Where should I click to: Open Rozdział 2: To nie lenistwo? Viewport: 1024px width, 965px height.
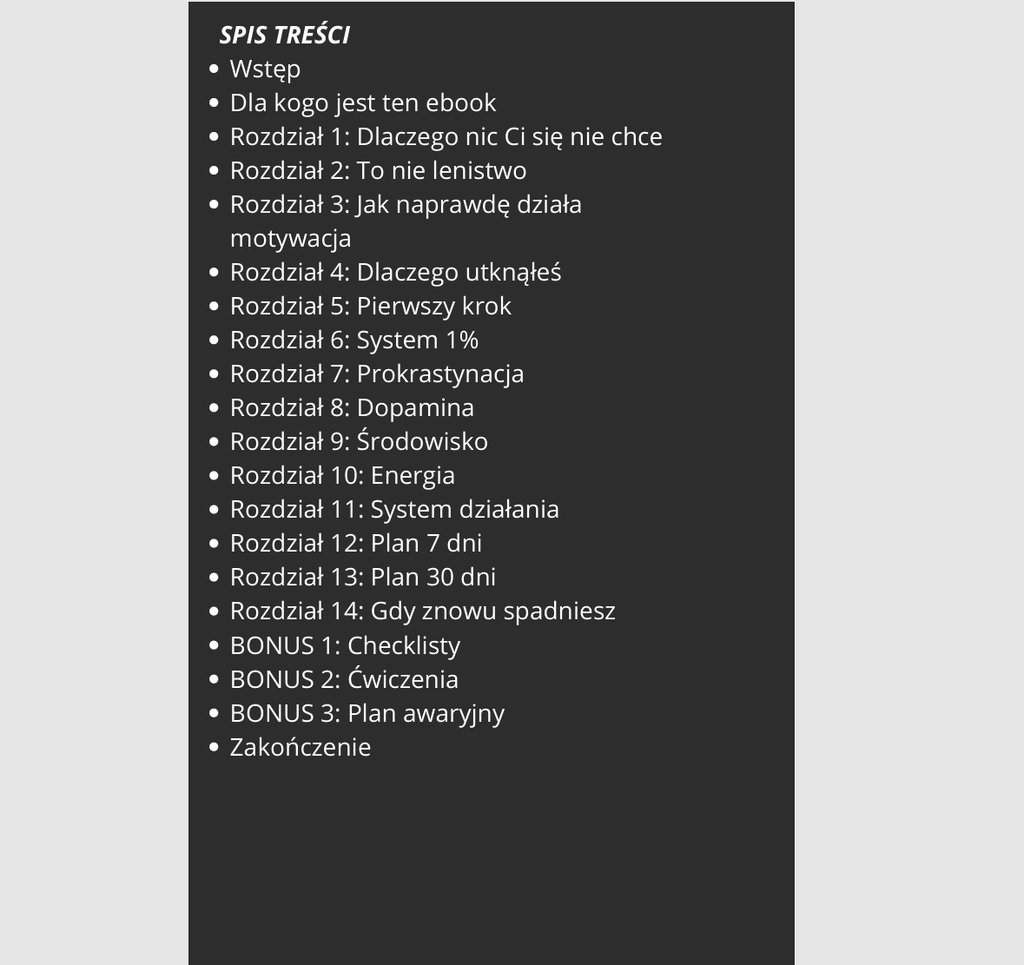(378, 171)
